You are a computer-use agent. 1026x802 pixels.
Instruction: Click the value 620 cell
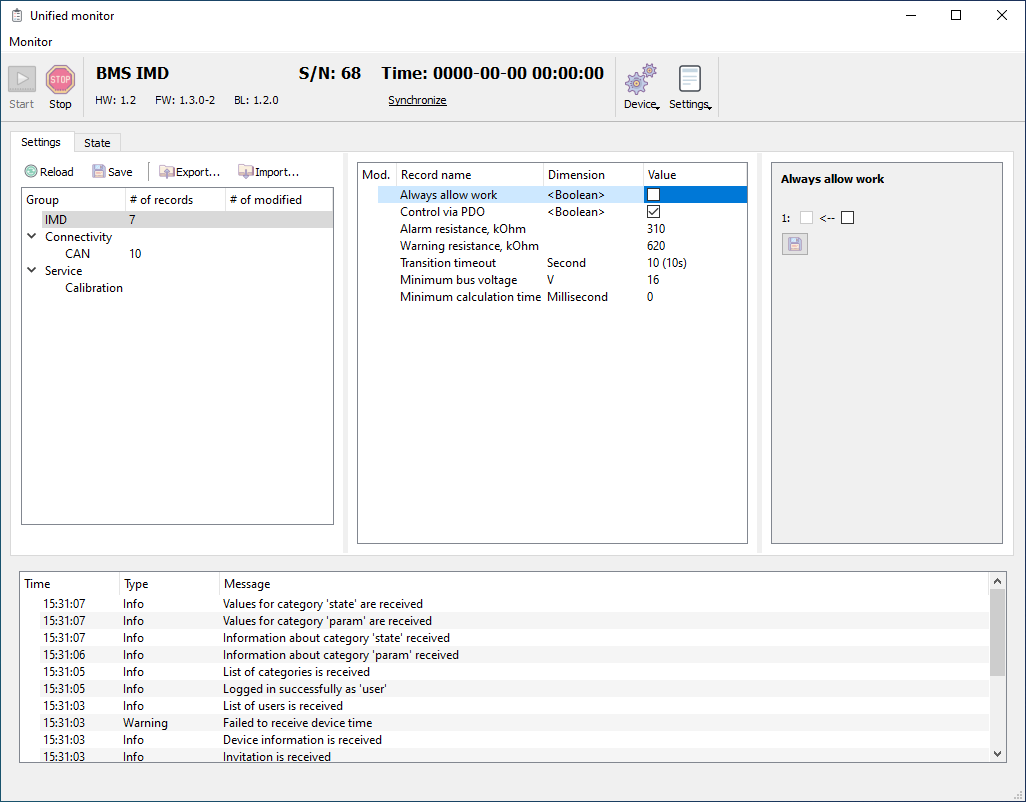[x=695, y=246]
